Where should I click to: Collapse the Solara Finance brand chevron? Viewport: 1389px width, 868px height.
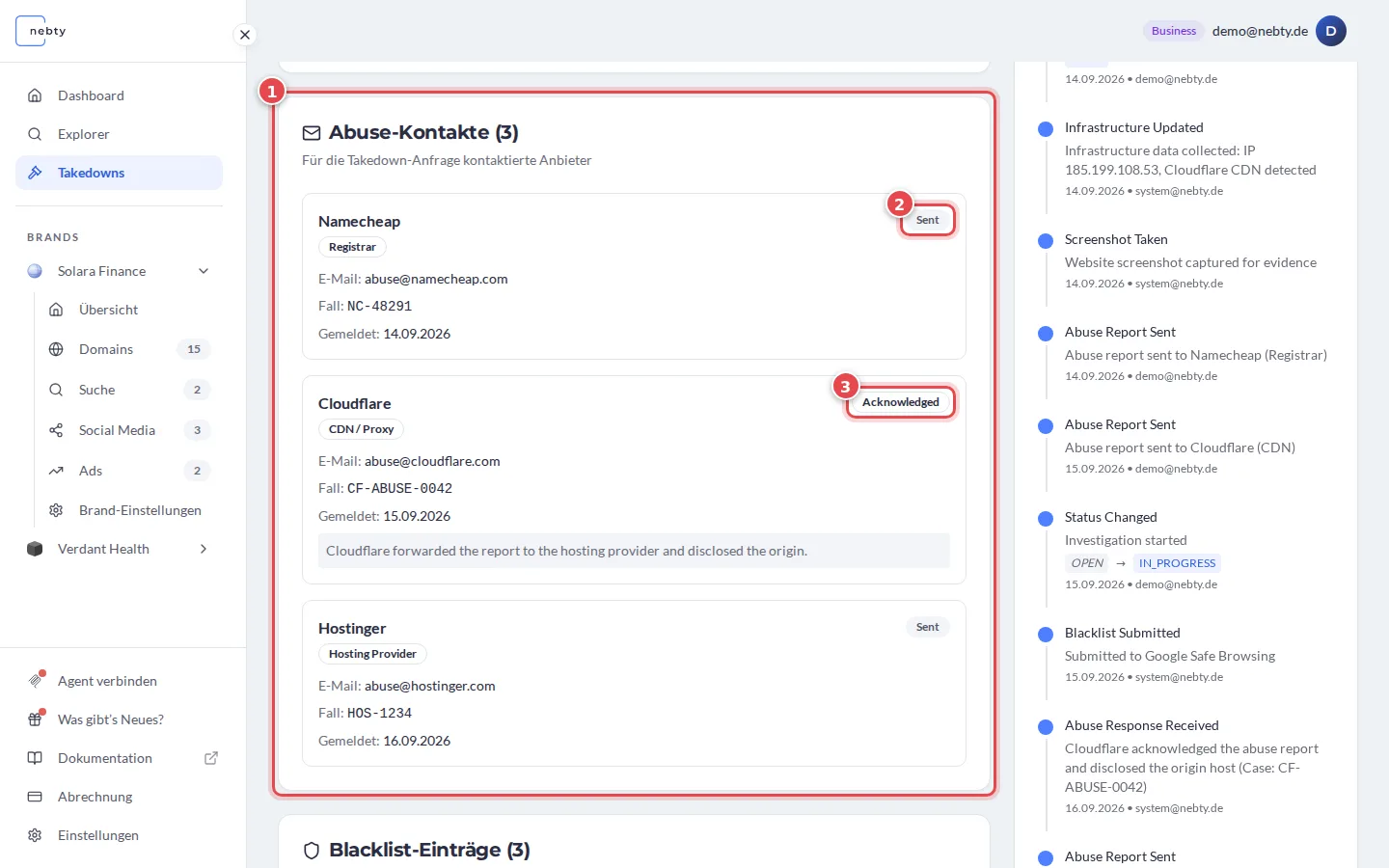(x=204, y=271)
